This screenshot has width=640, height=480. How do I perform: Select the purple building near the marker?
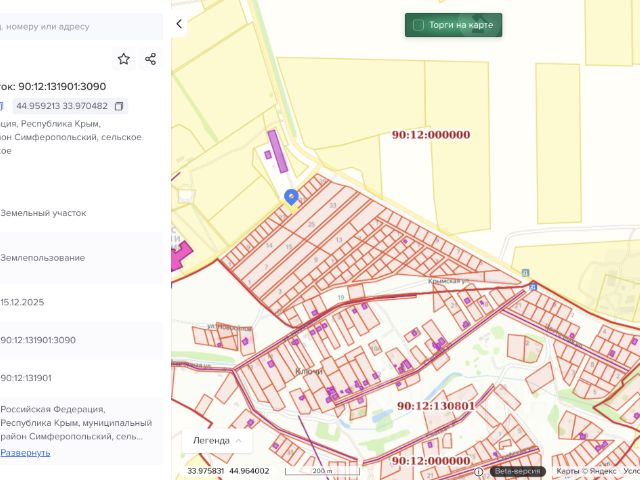coord(277,152)
